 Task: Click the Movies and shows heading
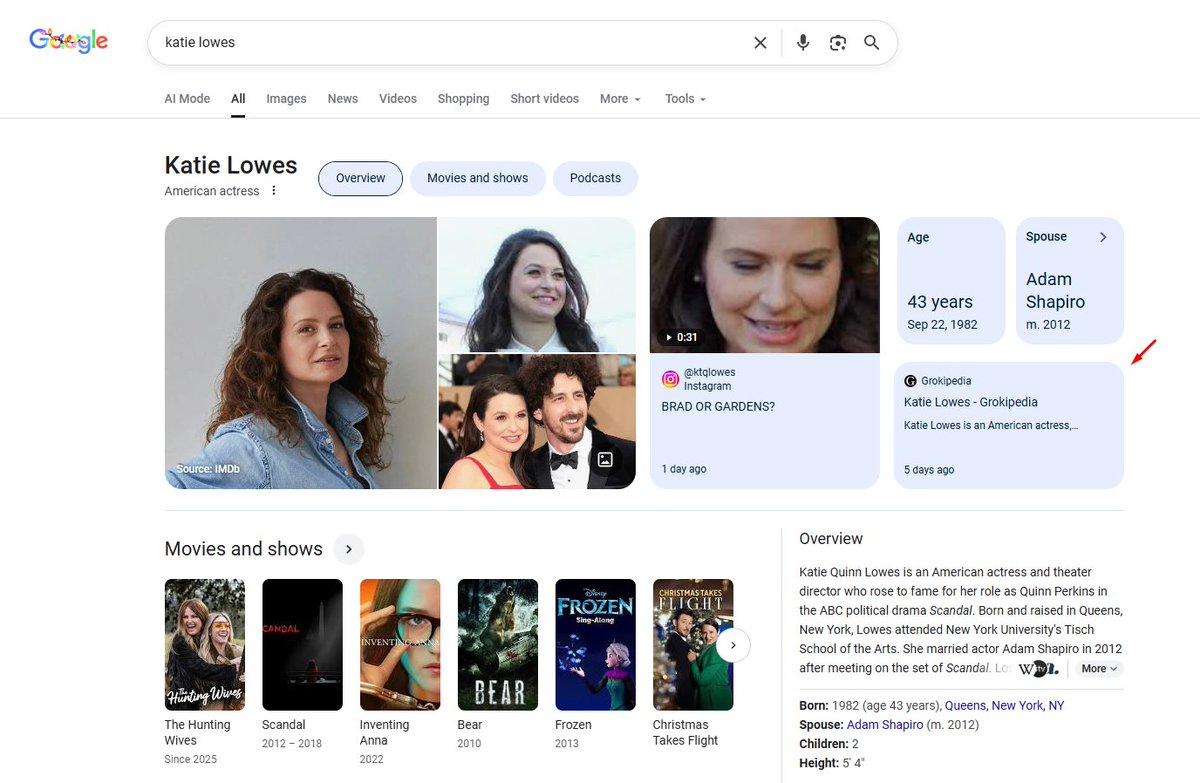(243, 549)
